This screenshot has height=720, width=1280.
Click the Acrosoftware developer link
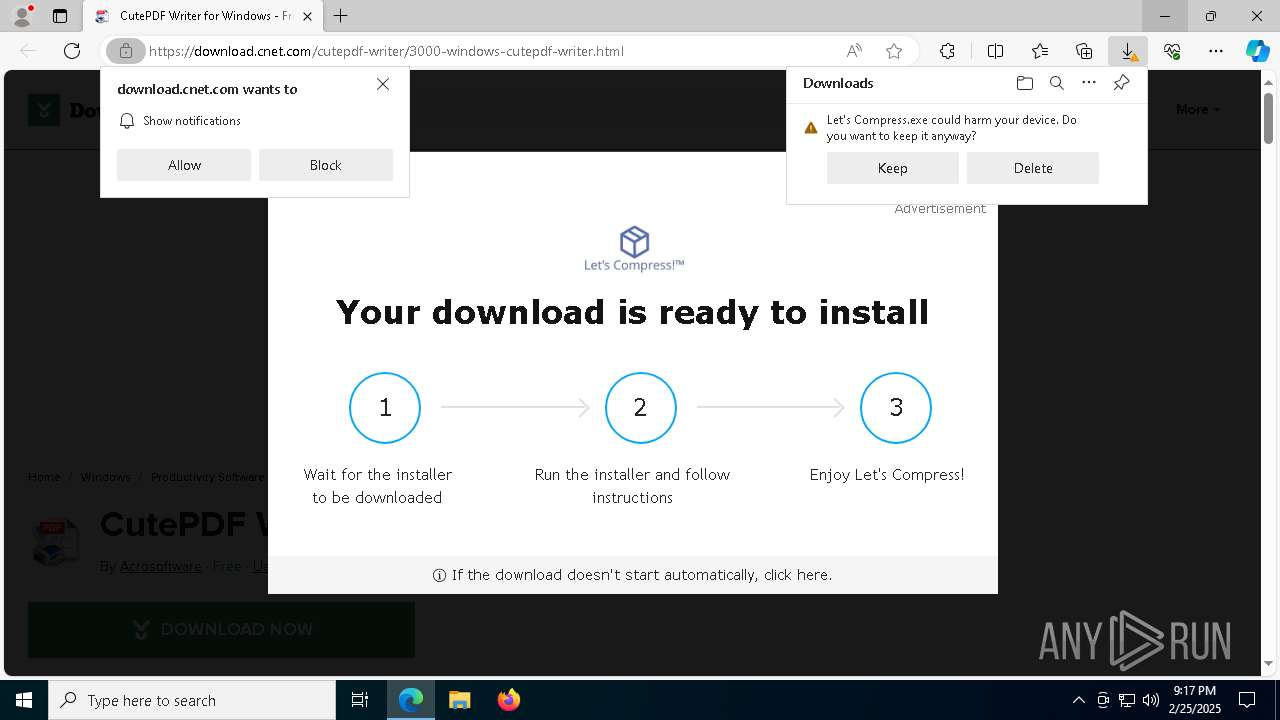click(161, 566)
